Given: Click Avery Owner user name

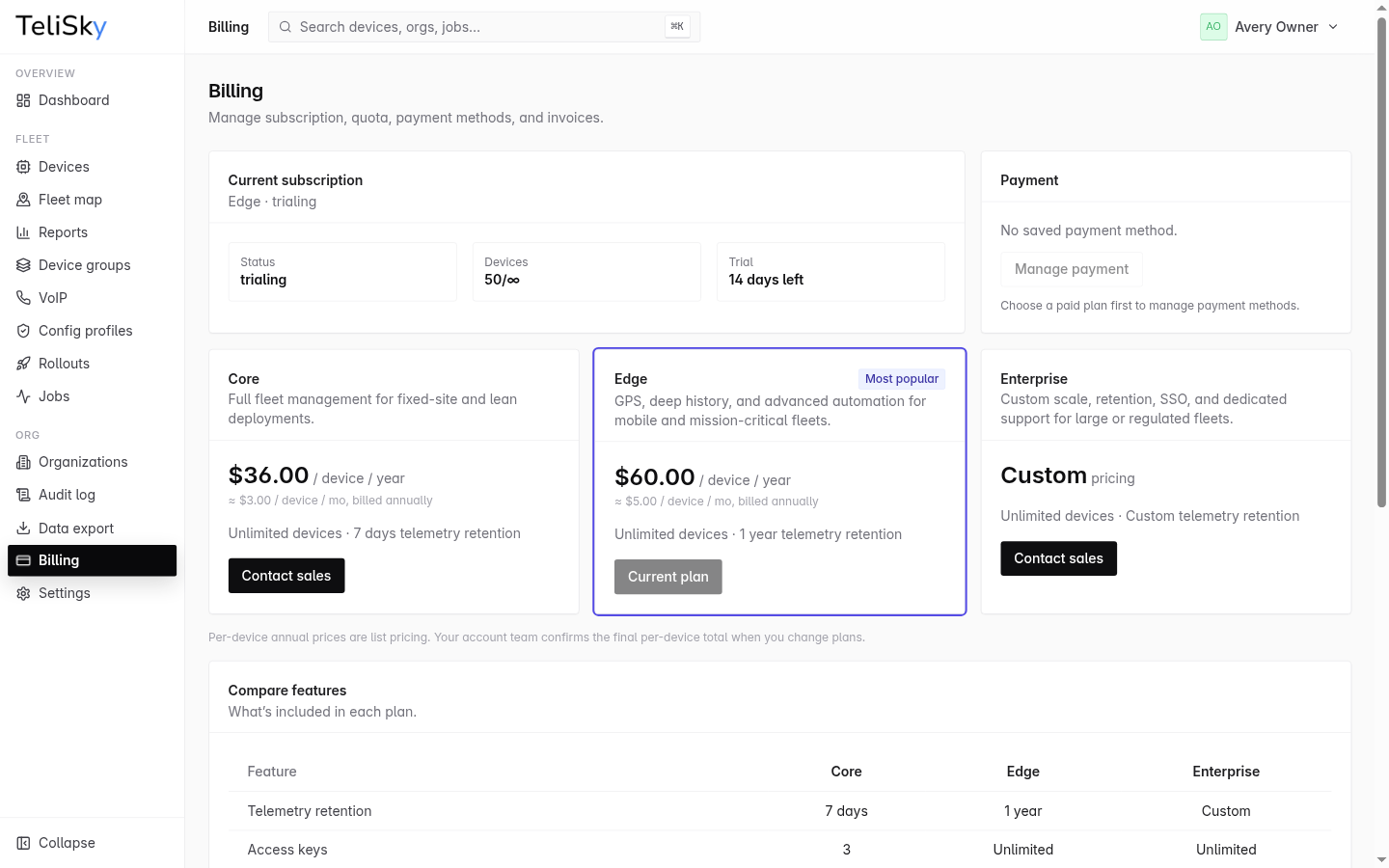Looking at the screenshot, I should 1276,27.
